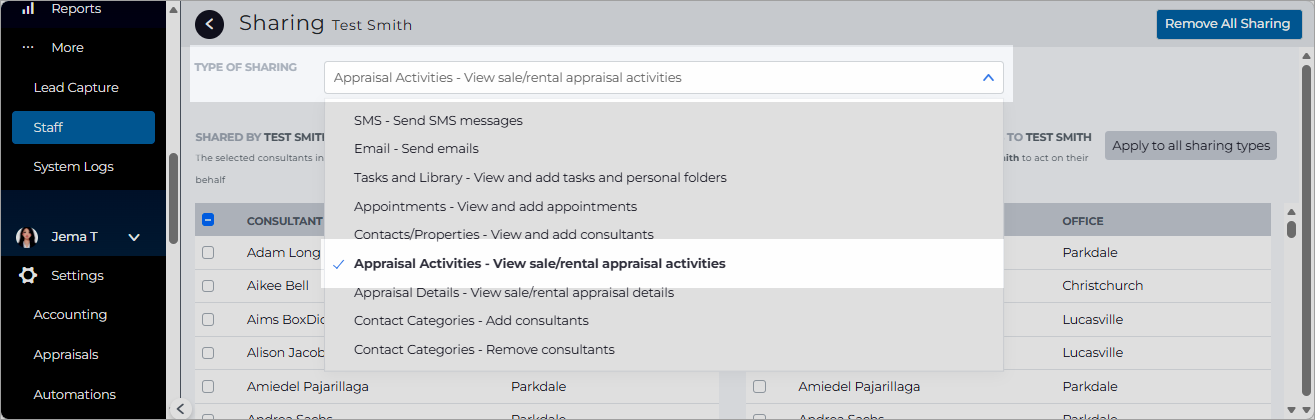
Task: Click Remove All Sharing button
Action: (1229, 24)
